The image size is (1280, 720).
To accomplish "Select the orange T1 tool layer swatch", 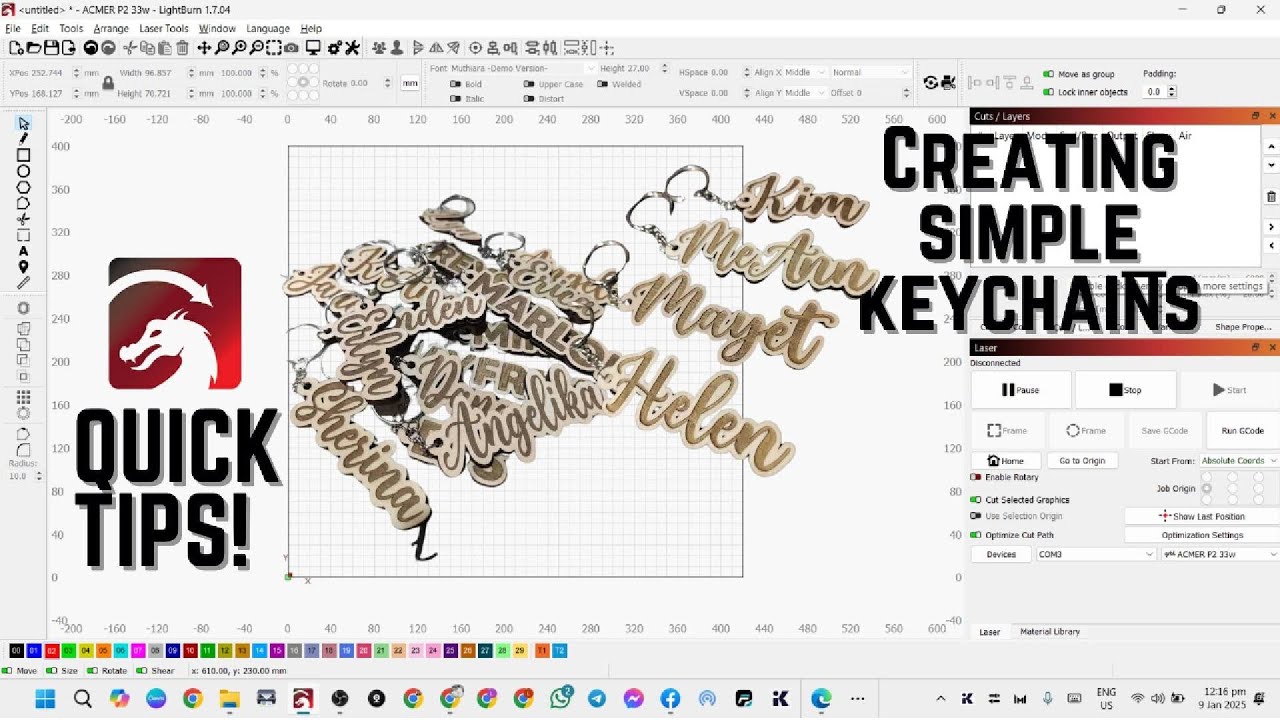I will (x=542, y=651).
